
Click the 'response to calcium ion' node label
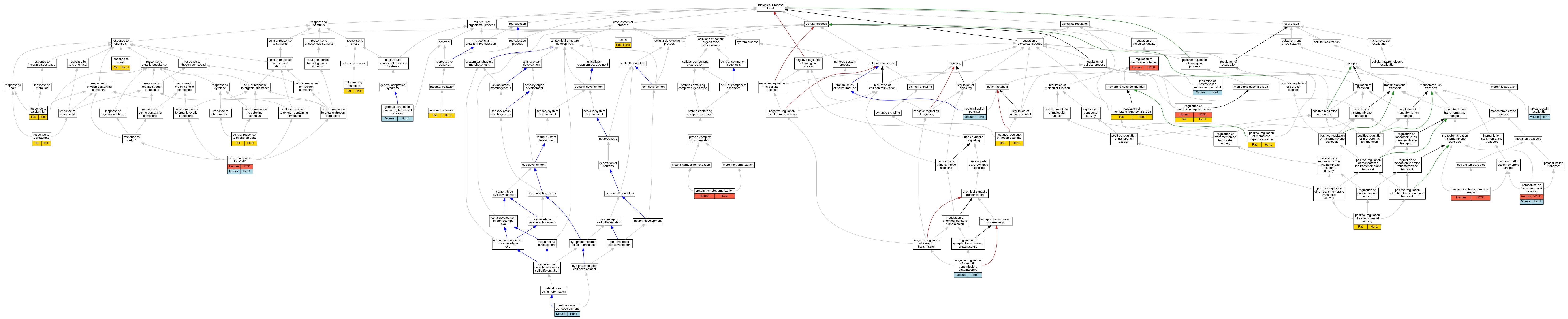click(38, 110)
